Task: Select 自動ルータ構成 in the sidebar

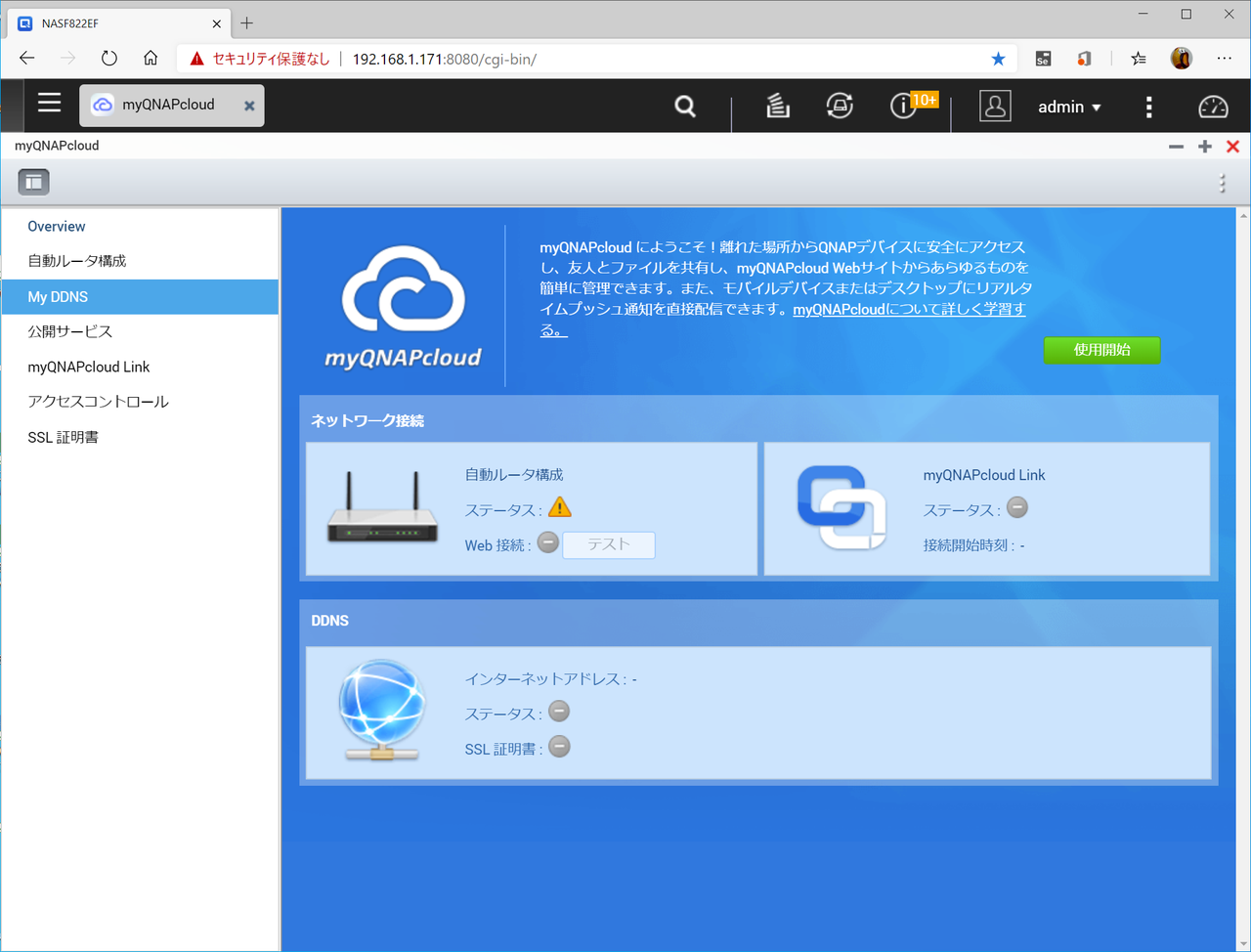Action: point(140,261)
